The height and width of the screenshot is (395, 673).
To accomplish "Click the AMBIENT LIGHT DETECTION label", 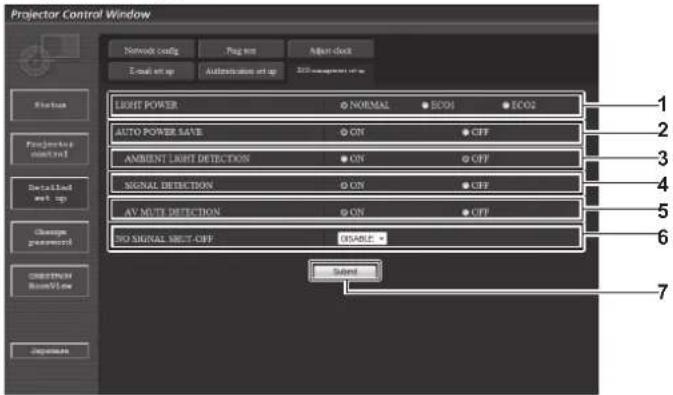I will click(187, 158).
